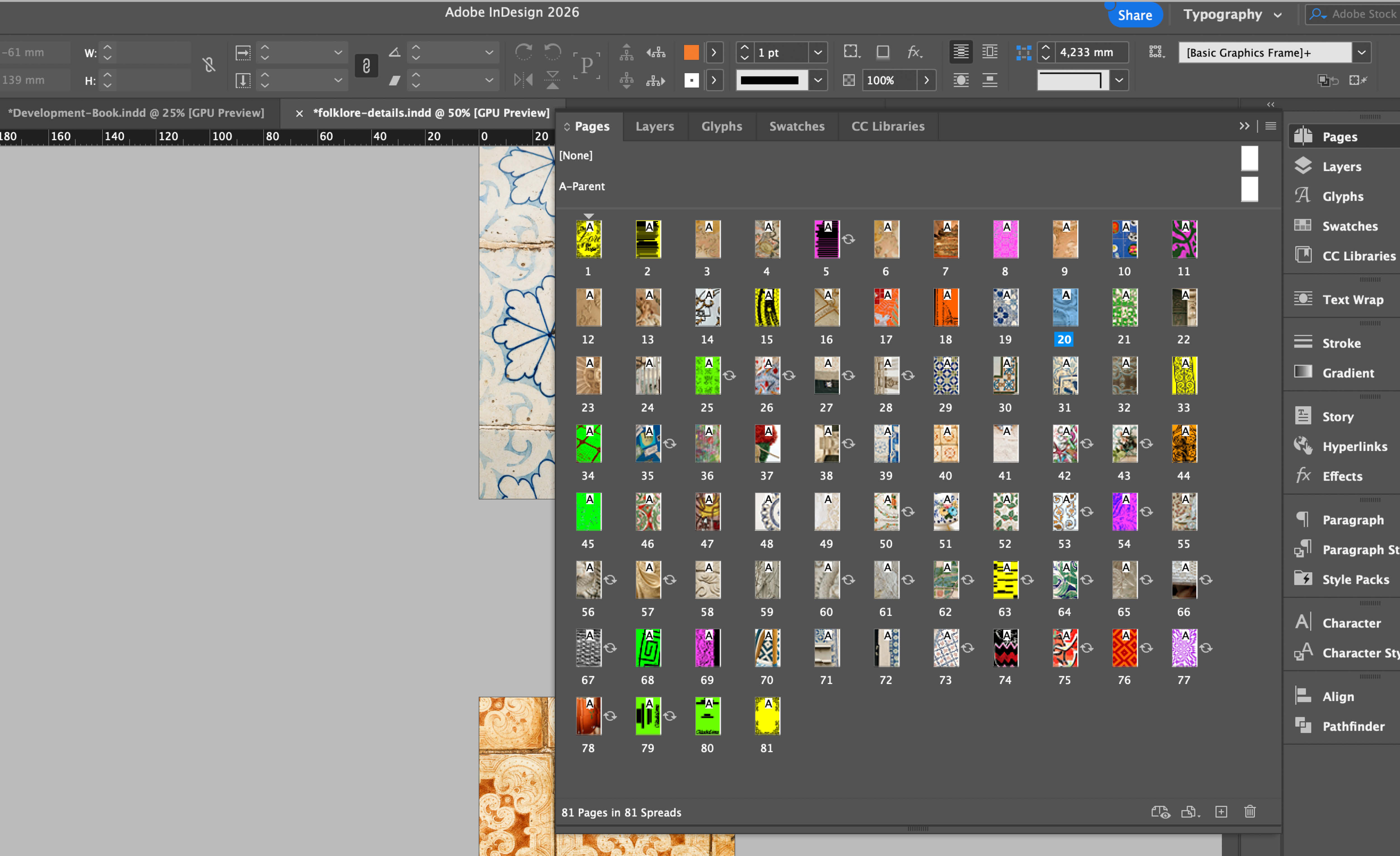This screenshot has height=856, width=1400.
Task: Switch to Glyphs tab in panel
Action: coord(721,126)
